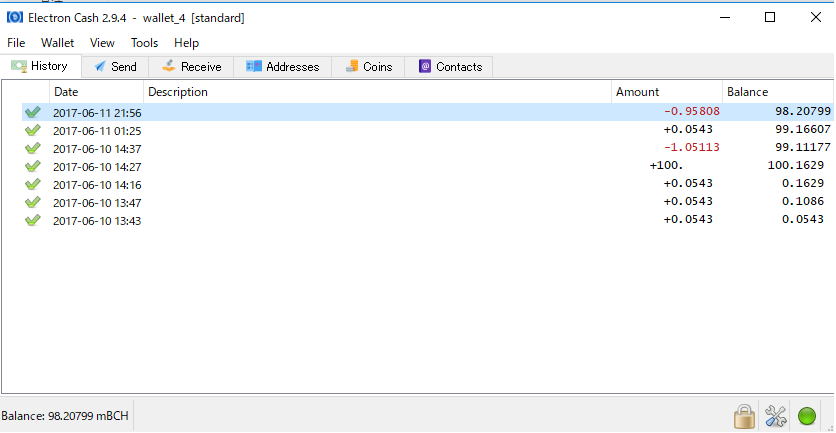Click the confirmed checkmark for 2017-06-10 14:16
The height and width of the screenshot is (433, 836).
(x=33, y=185)
